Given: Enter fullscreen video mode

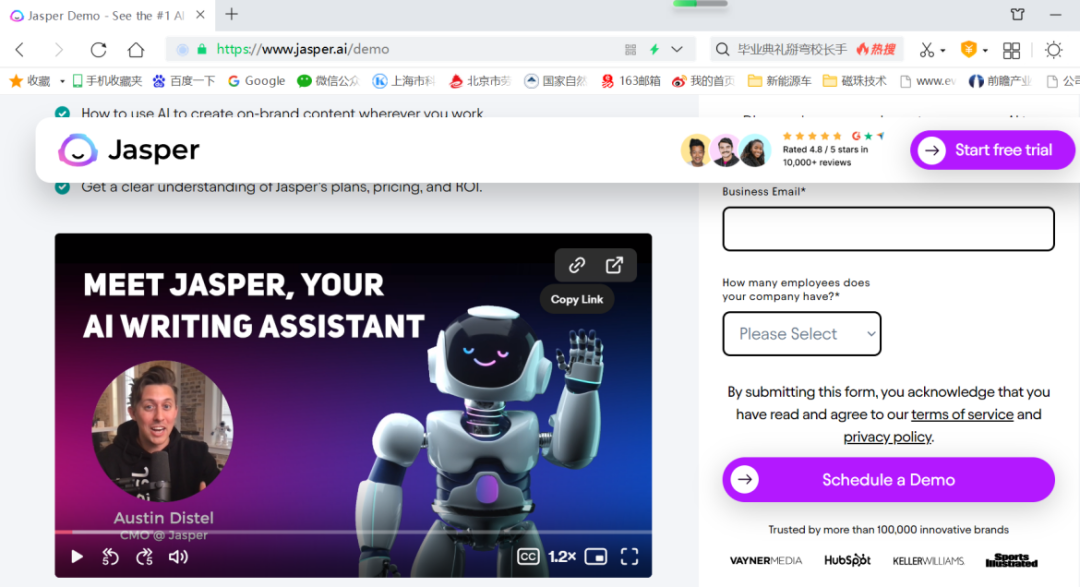Looking at the screenshot, I should (630, 557).
